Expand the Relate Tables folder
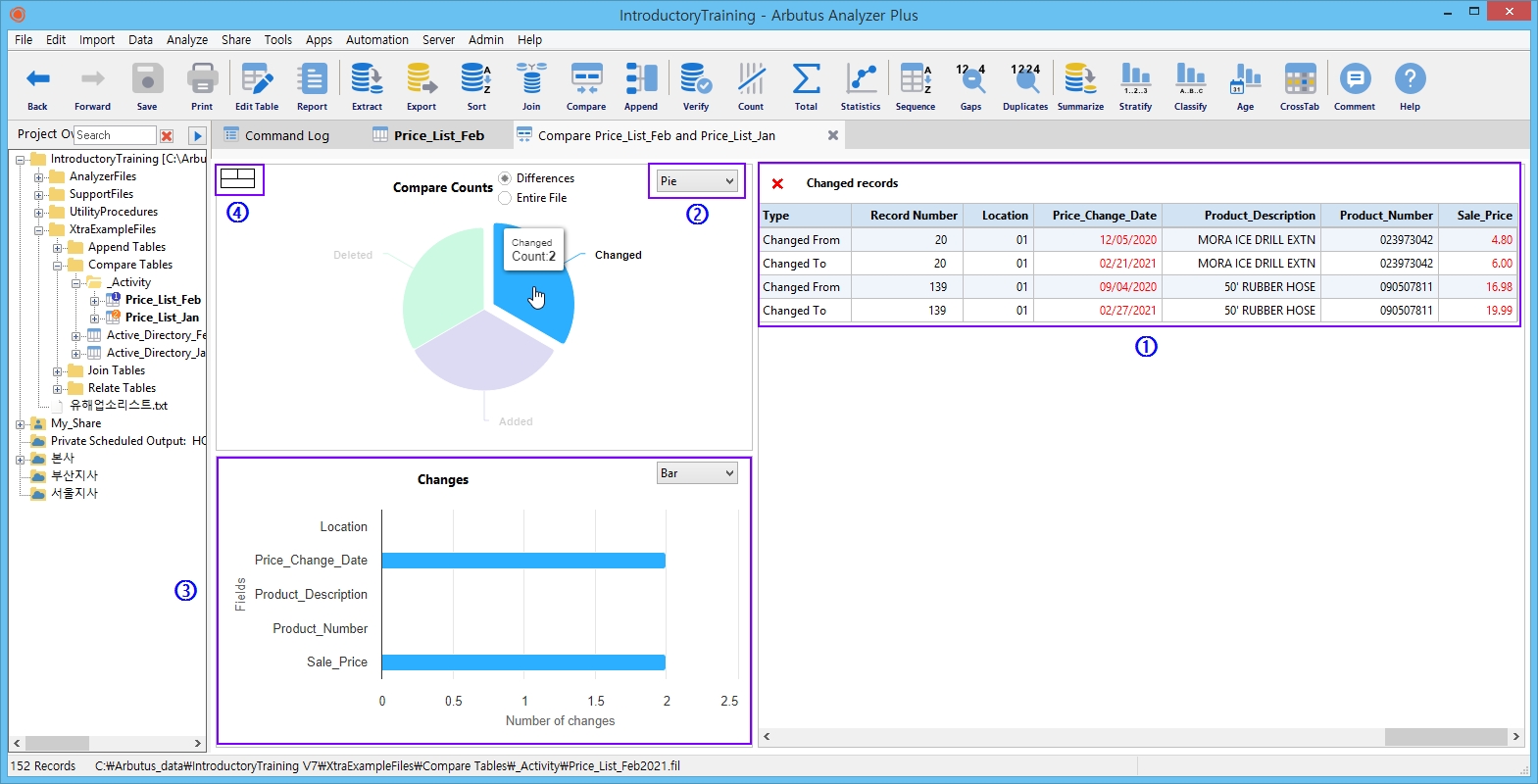Screen dimensions: 1538x784 (x=58, y=389)
